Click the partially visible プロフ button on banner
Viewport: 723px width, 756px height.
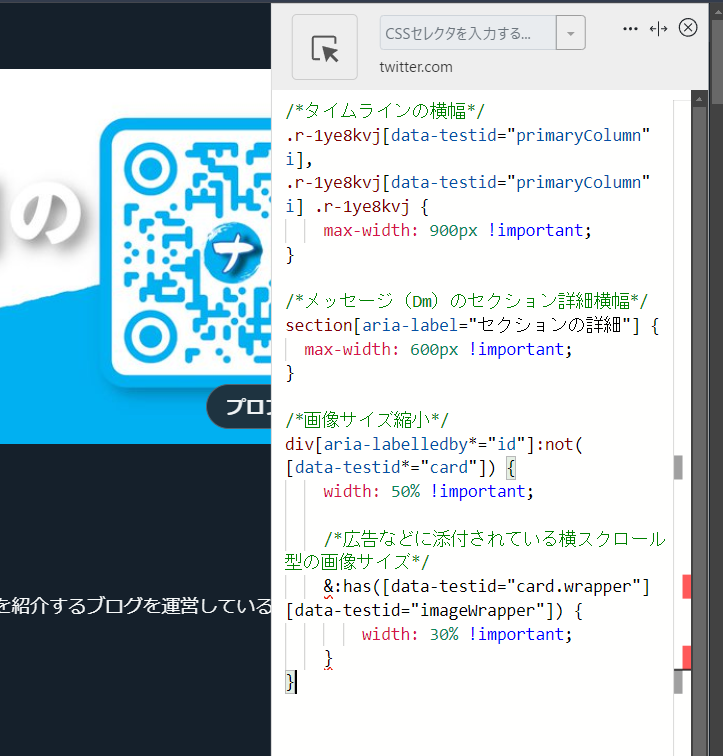[x=241, y=407]
